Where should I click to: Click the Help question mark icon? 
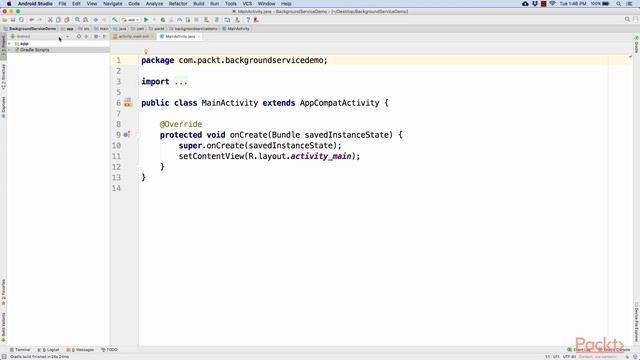tap(248, 20)
